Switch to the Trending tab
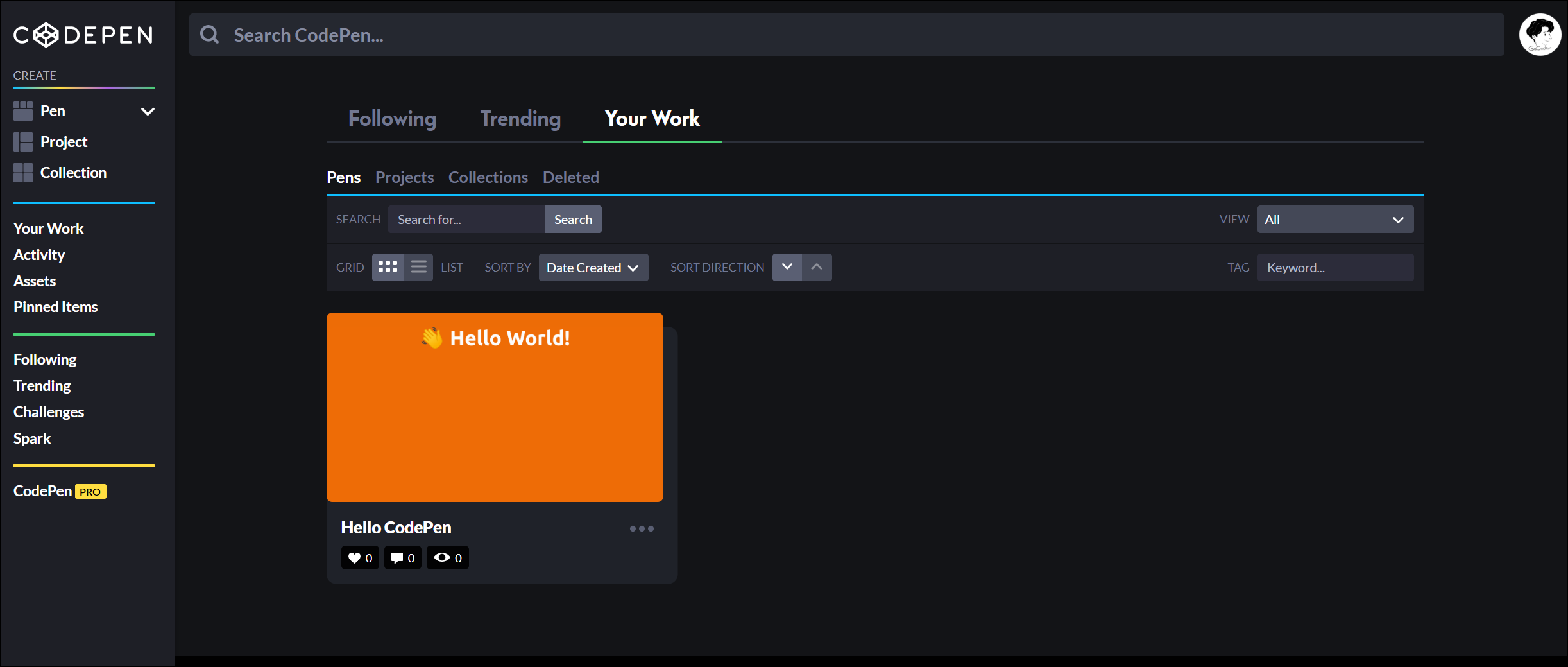This screenshot has height=667, width=1568. [520, 119]
